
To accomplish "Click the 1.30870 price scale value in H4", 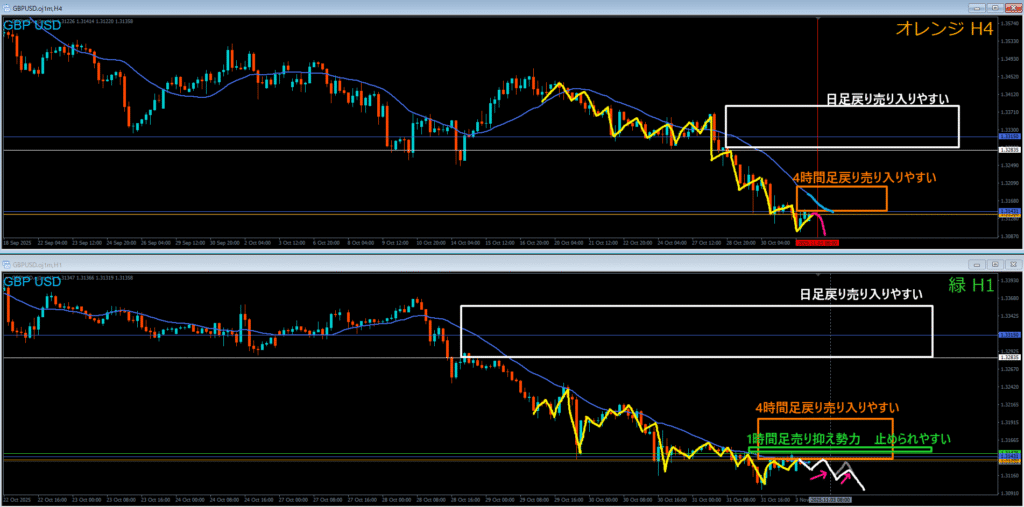I will [1010, 236].
